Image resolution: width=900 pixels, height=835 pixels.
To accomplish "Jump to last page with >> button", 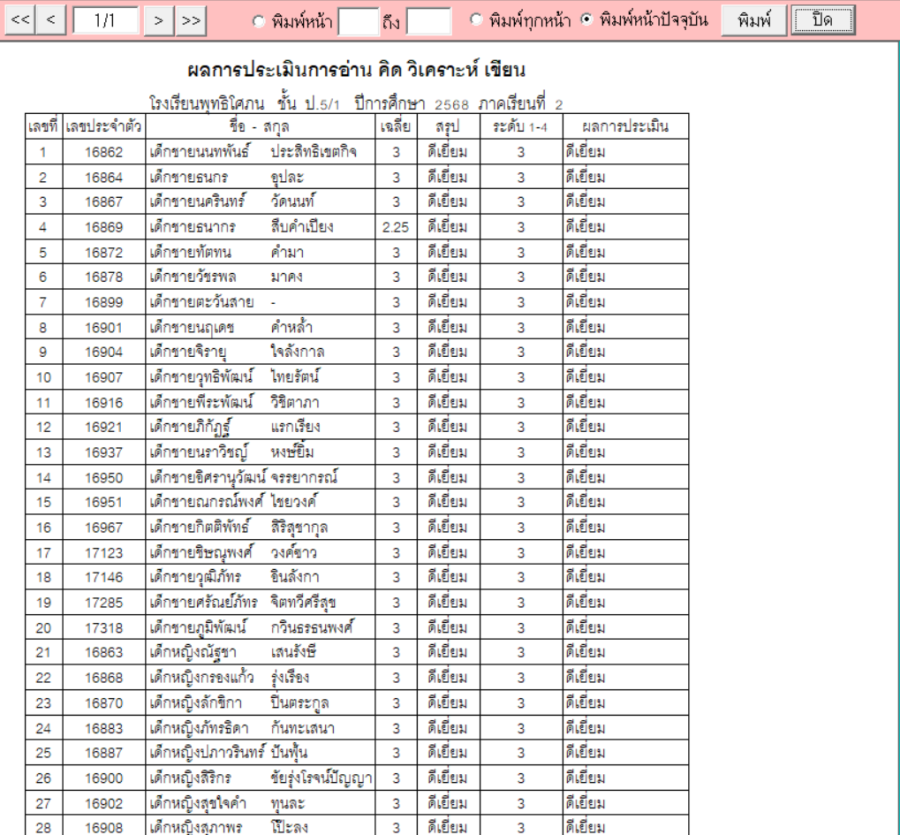I will (x=190, y=20).
